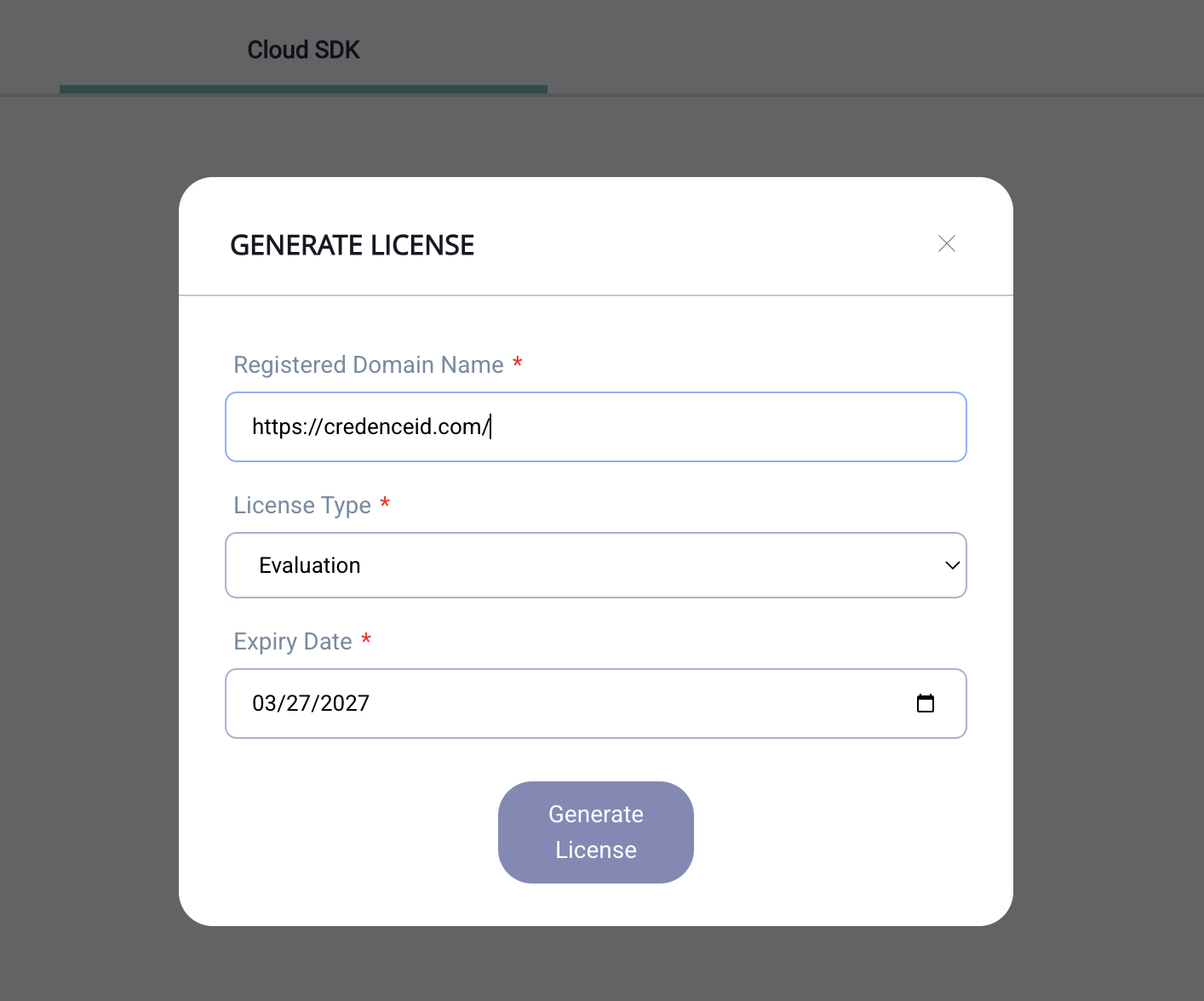Open the Expiry Date calendar picker icon
1204x1001 pixels.
pyautogui.click(x=925, y=703)
